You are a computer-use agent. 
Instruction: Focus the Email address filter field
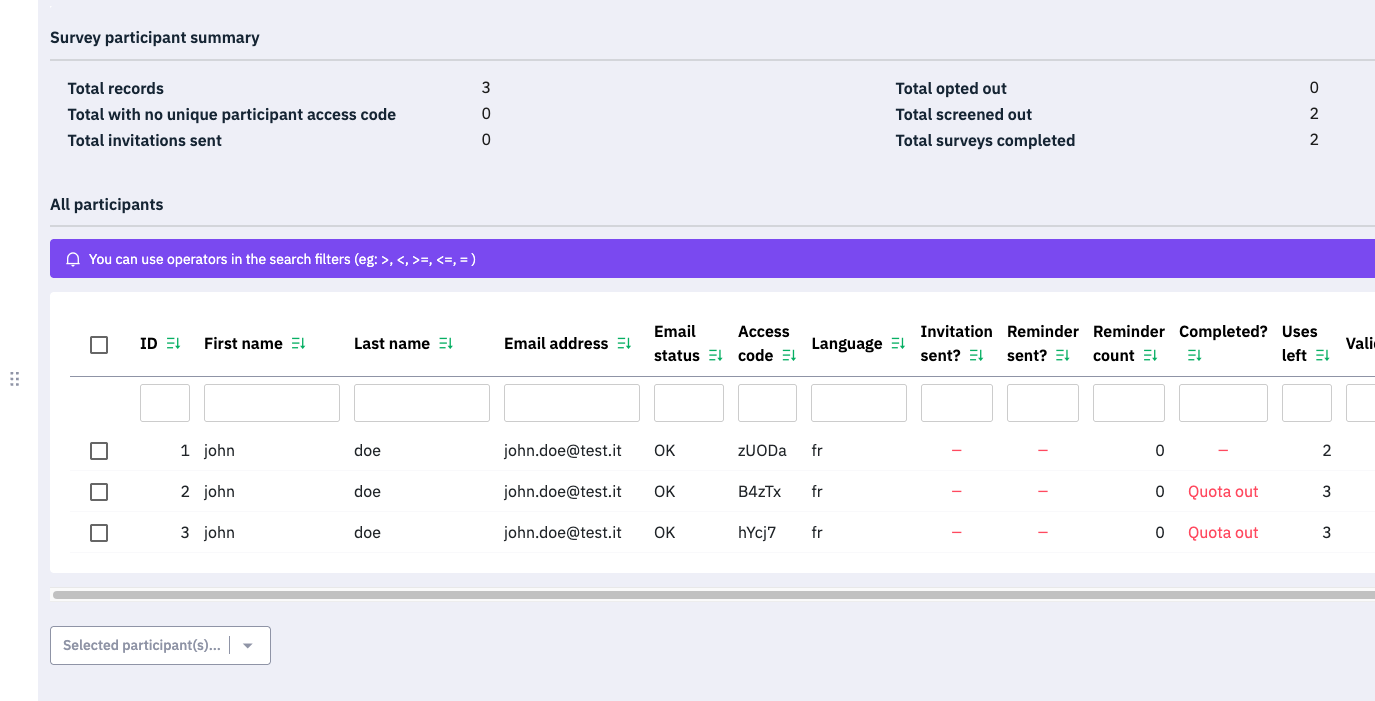coord(571,403)
